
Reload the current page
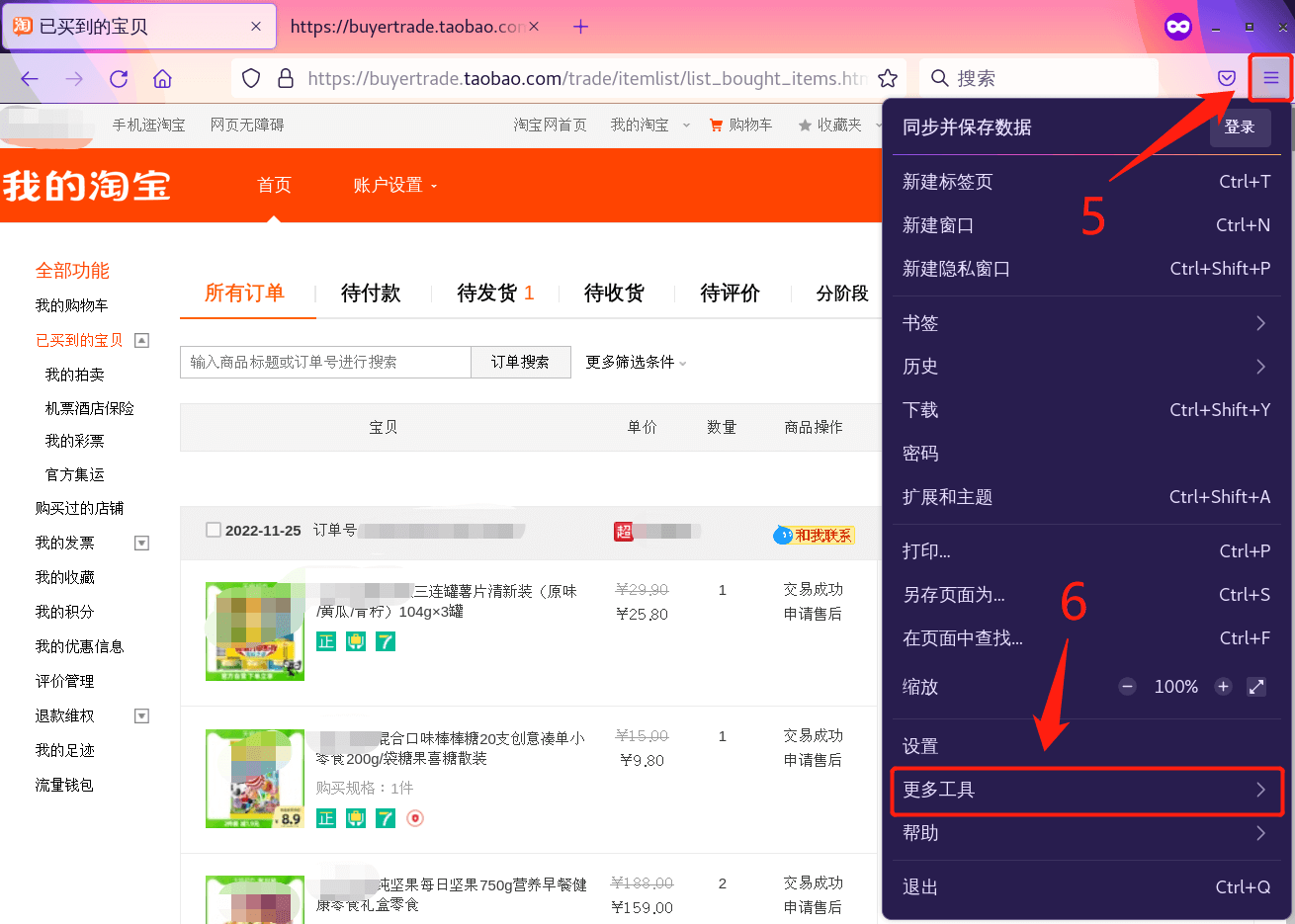point(119,78)
